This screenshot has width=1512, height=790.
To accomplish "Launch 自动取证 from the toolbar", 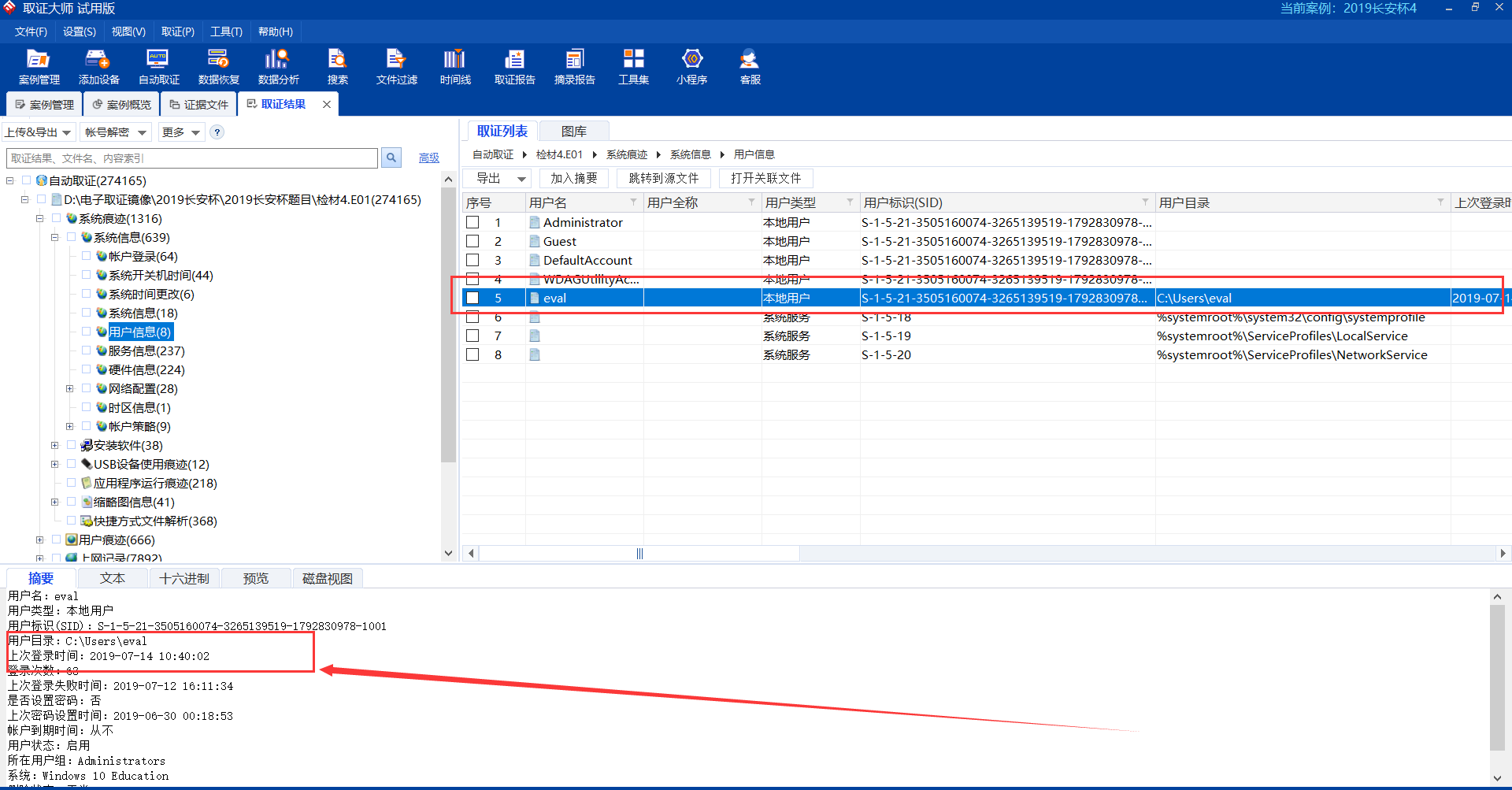I will pos(158,67).
